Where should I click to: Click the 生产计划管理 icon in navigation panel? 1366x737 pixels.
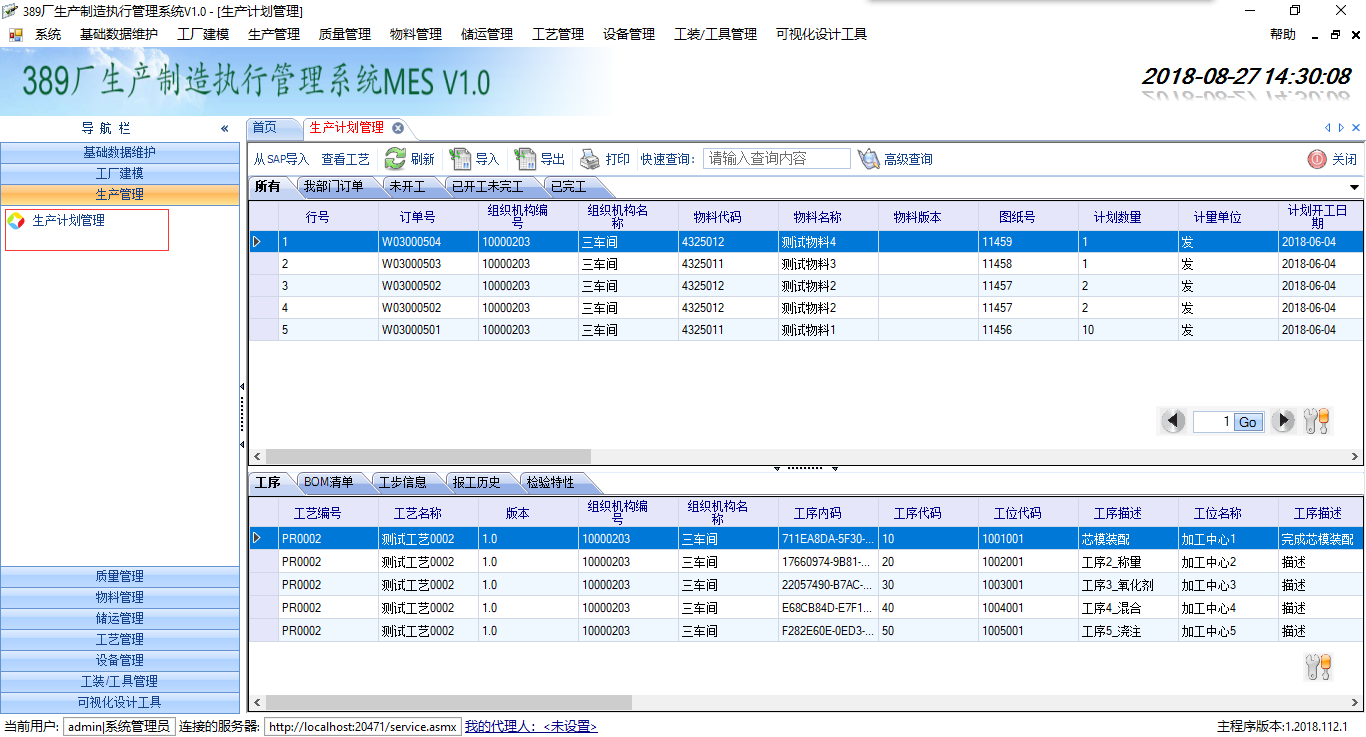[15, 220]
